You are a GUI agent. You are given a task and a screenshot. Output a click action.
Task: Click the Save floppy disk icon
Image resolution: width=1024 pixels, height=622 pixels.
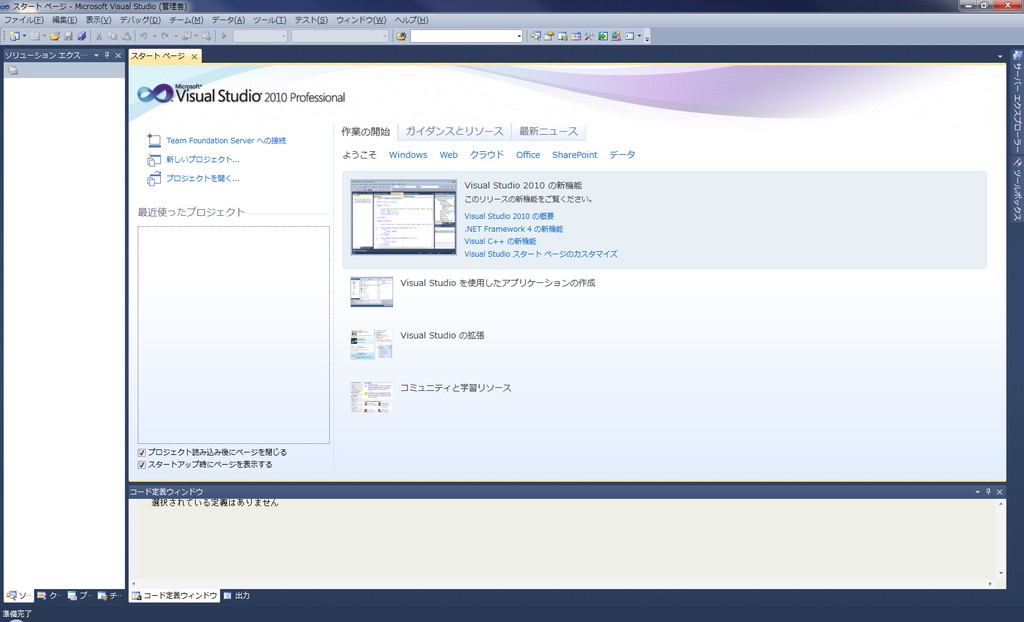69,36
